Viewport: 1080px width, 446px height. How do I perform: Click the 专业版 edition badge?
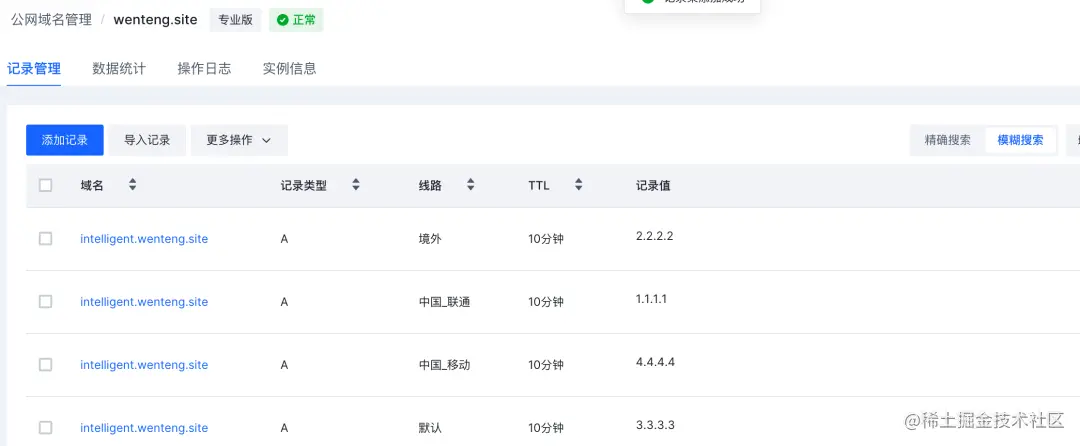[x=236, y=20]
